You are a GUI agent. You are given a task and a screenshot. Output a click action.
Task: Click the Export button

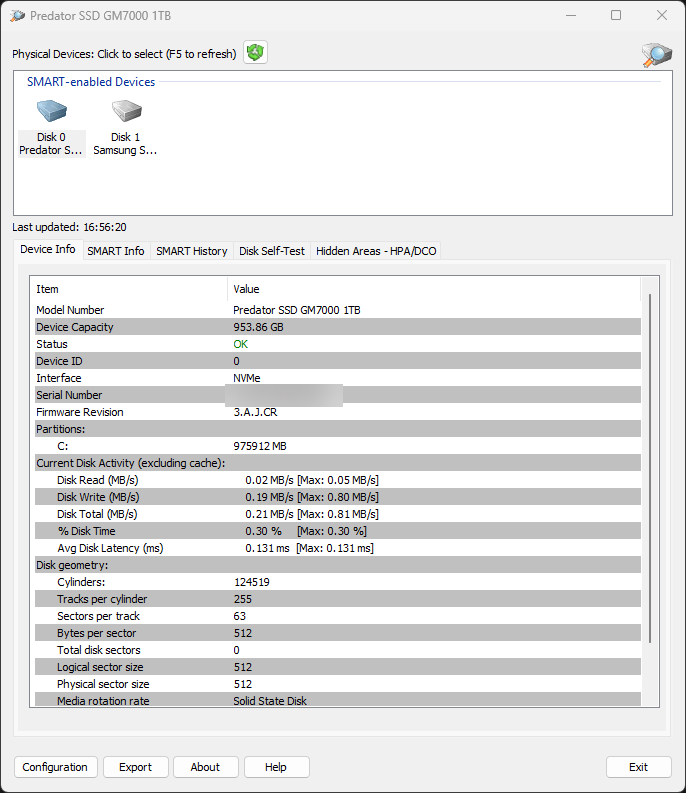135,767
